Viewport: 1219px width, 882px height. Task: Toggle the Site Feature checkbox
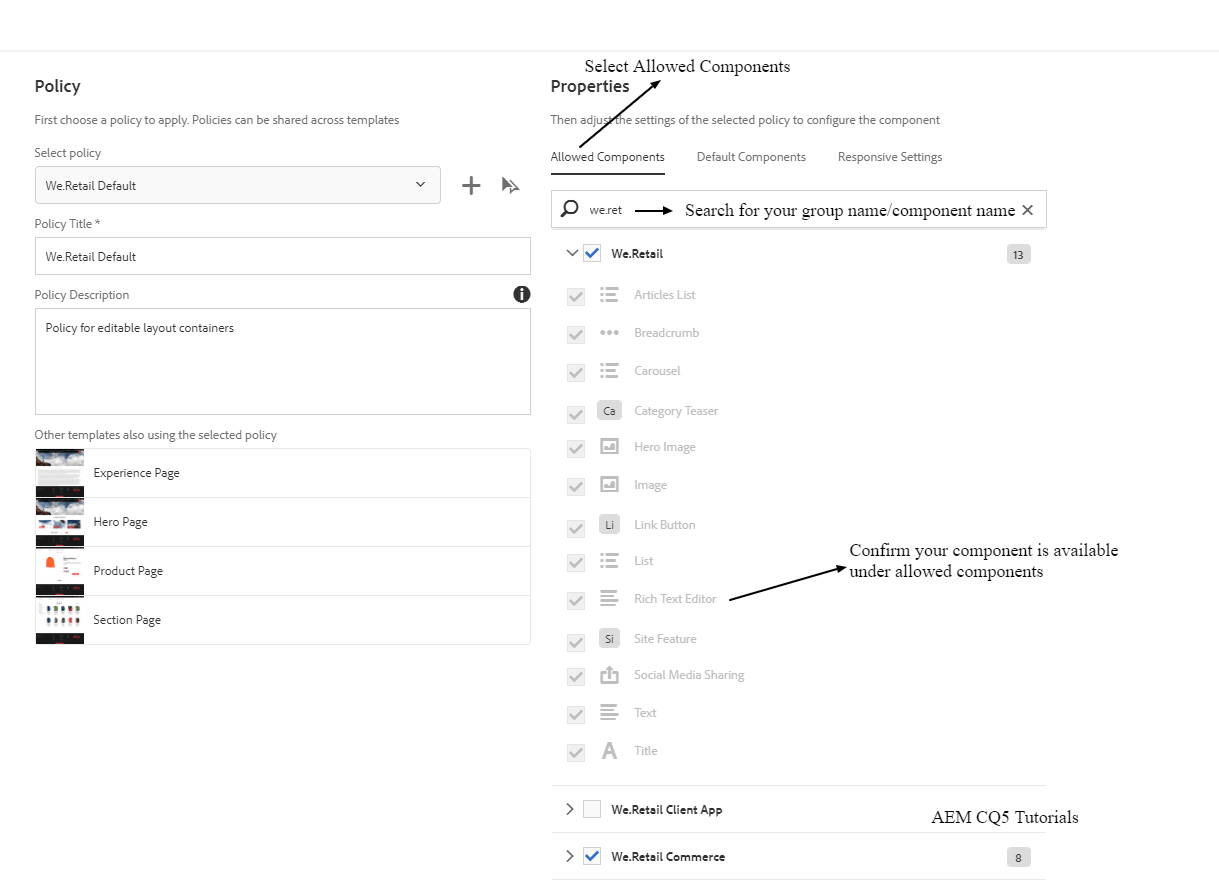(576, 643)
